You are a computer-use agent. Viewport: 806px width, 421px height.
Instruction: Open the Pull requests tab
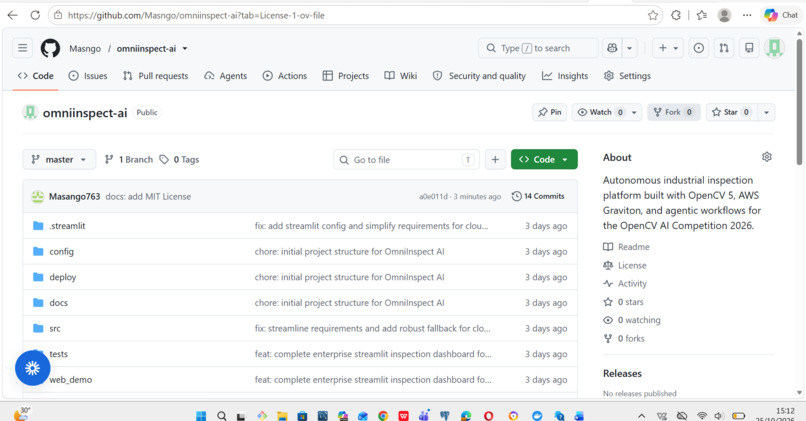click(156, 76)
